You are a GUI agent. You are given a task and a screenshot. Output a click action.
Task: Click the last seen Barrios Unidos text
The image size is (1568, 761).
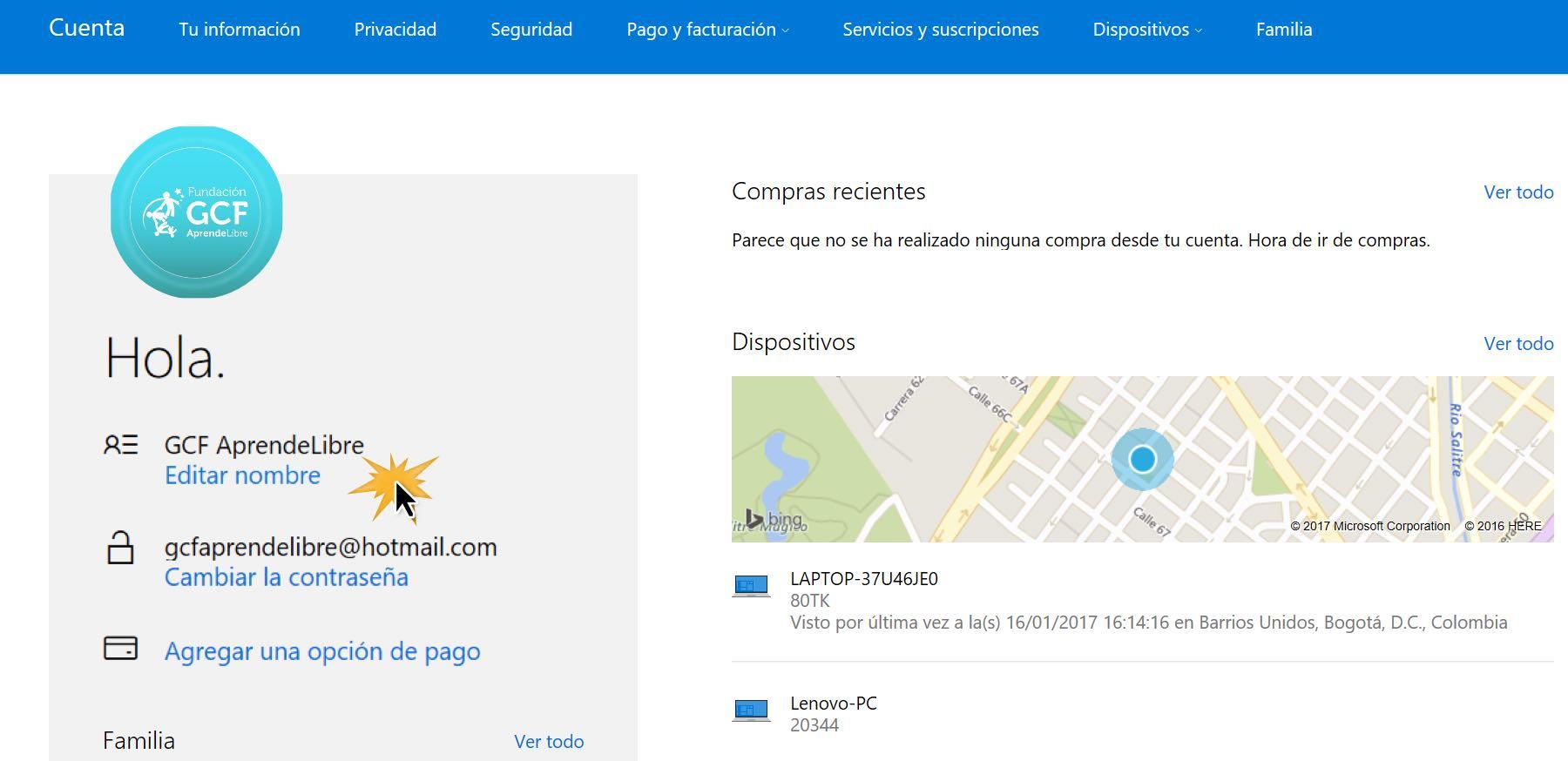pos(1149,623)
